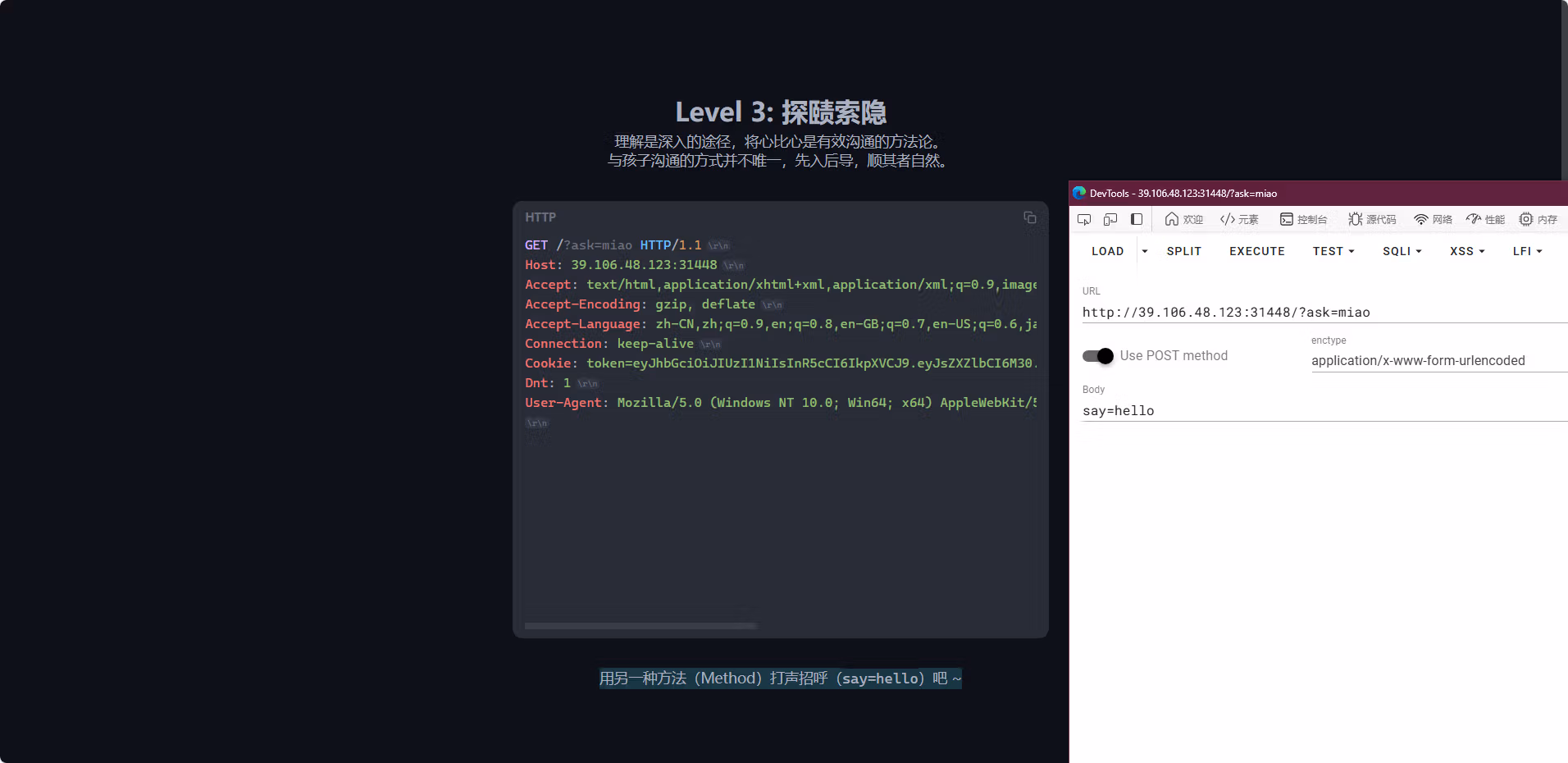This screenshot has height=763, width=1568.
Task: Open the TEST dropdown menu
Action: coord(1333,252)
